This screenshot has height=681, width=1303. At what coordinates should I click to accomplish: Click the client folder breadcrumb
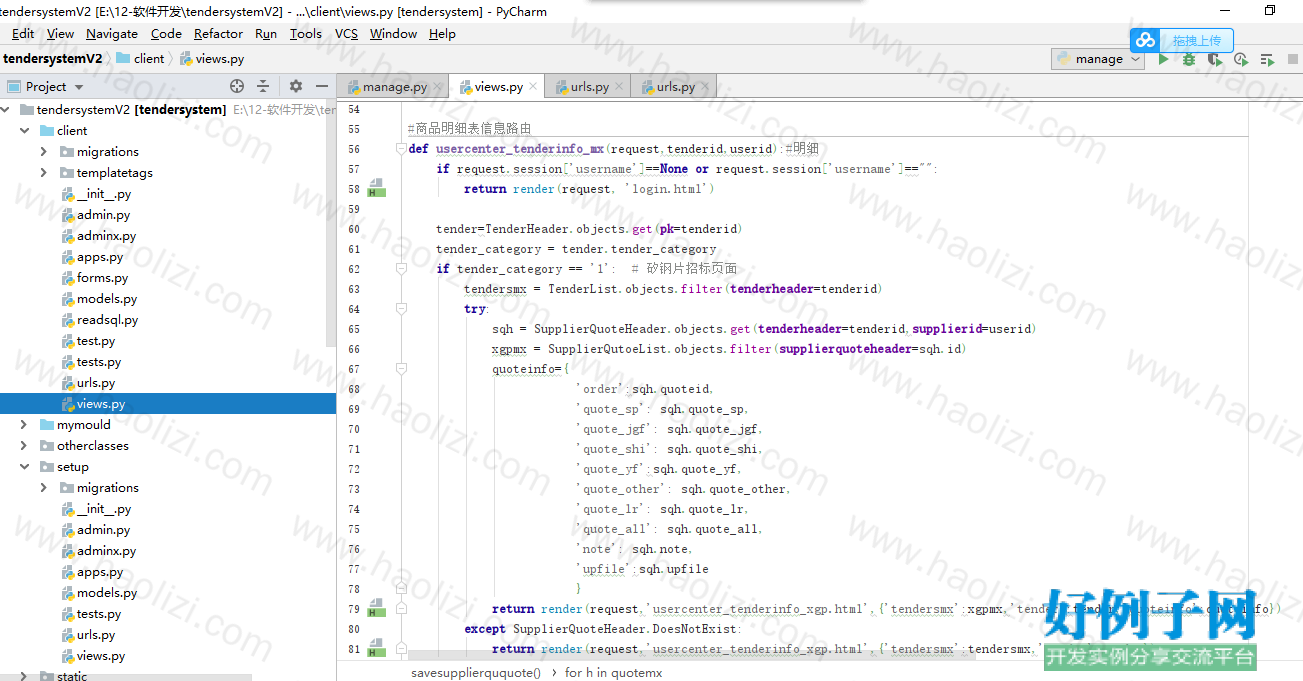coord(140,58)
